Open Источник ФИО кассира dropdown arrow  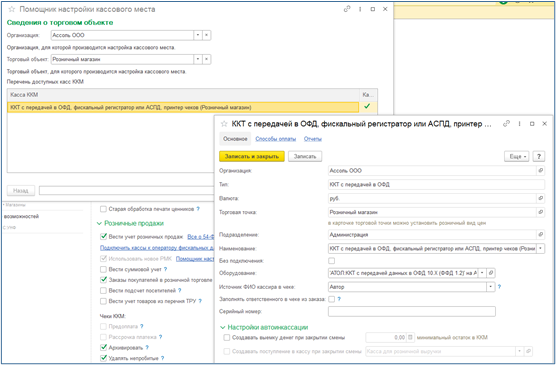491,287
